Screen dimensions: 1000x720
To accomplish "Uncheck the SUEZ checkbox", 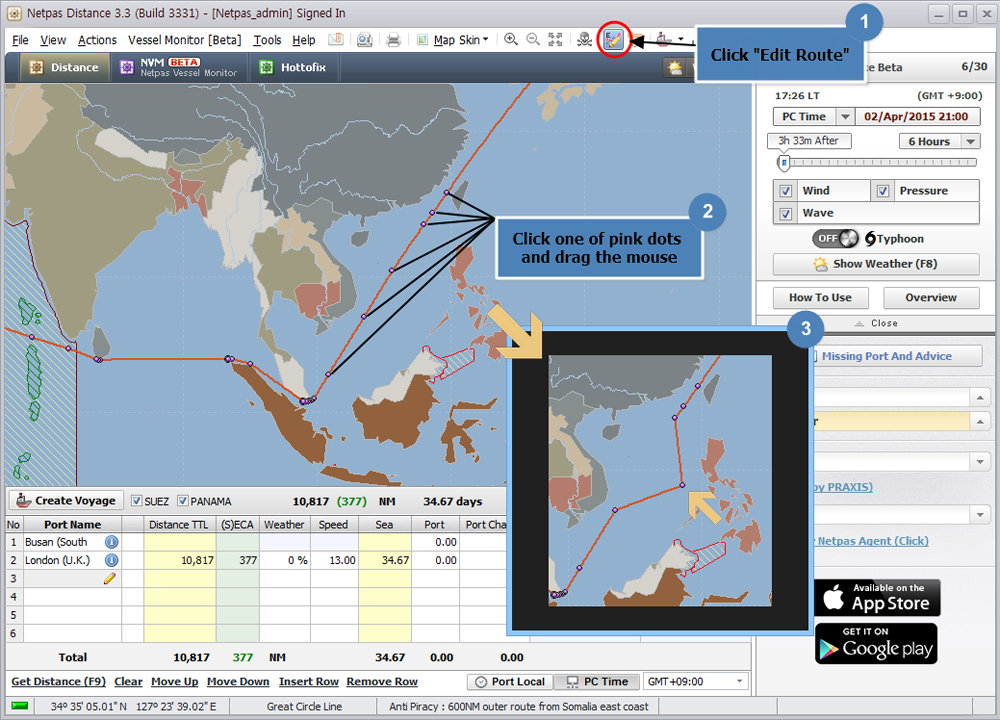I will point(136,501).
